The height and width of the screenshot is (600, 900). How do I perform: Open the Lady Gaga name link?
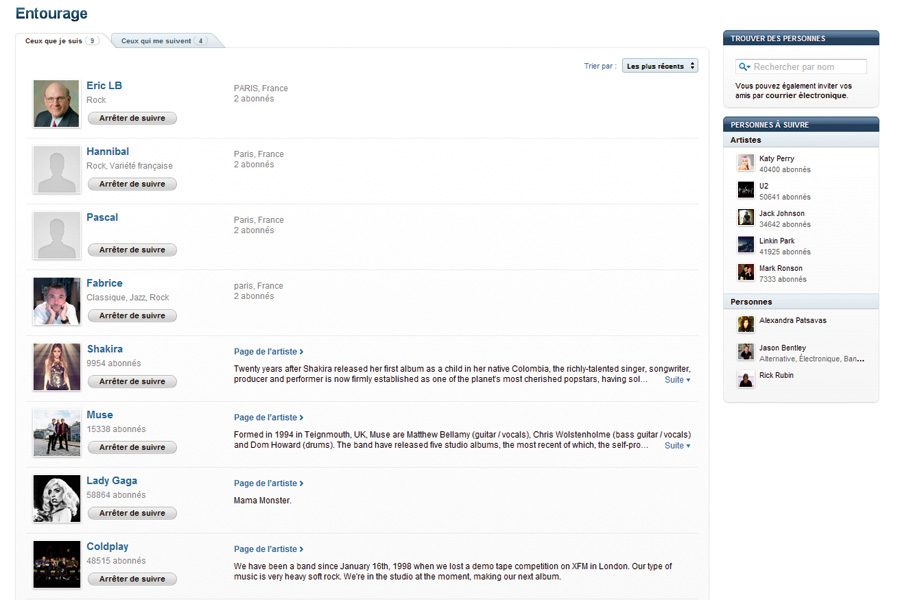point(112,481)
